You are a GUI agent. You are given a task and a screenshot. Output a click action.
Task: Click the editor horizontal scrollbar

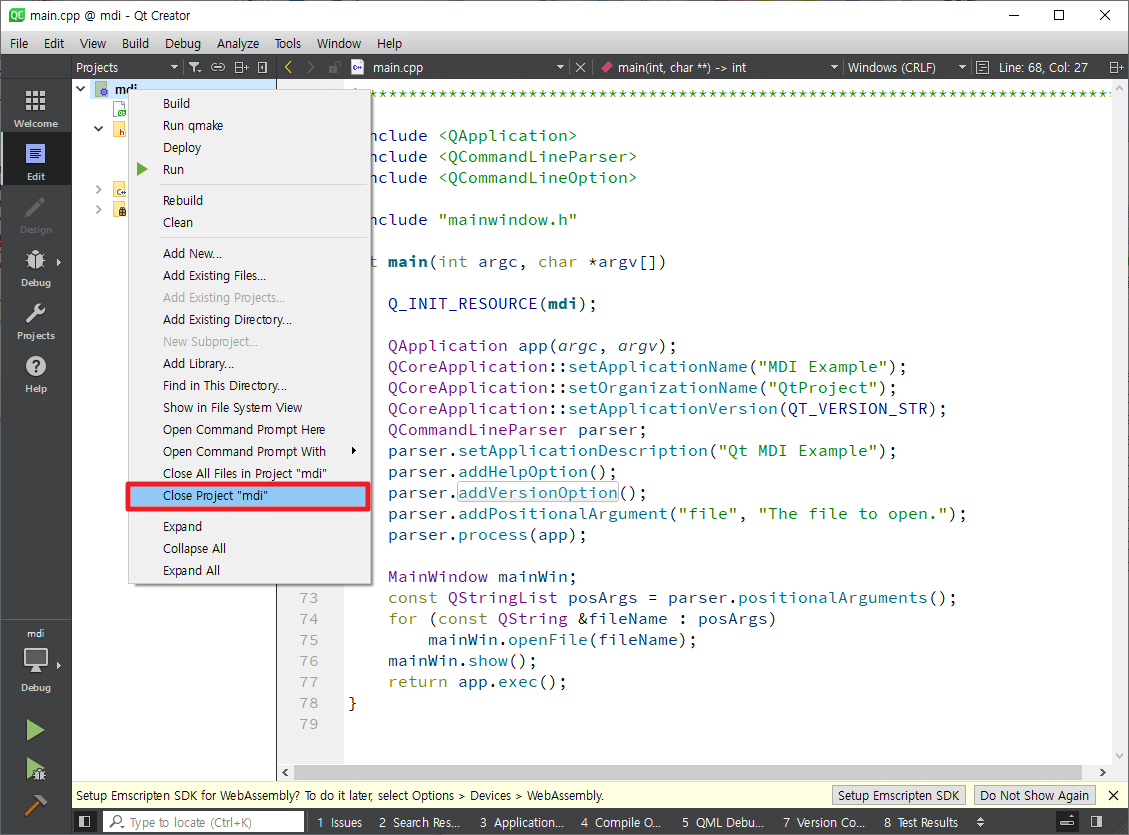pyautogui.click(x=688, y=772)
